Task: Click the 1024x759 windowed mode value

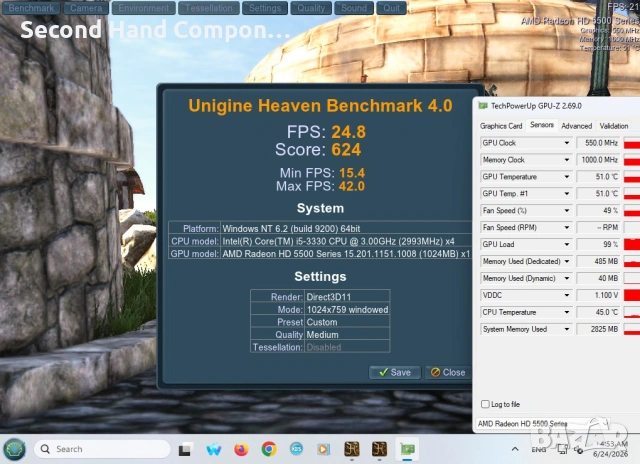Action: (347, 310)
